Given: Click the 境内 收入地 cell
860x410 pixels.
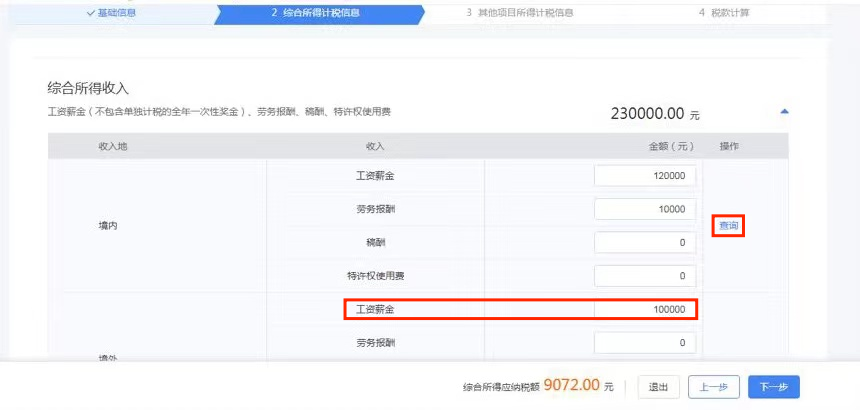Looking at the screenshot, I should pyautogui.click(x=96, y=227).
